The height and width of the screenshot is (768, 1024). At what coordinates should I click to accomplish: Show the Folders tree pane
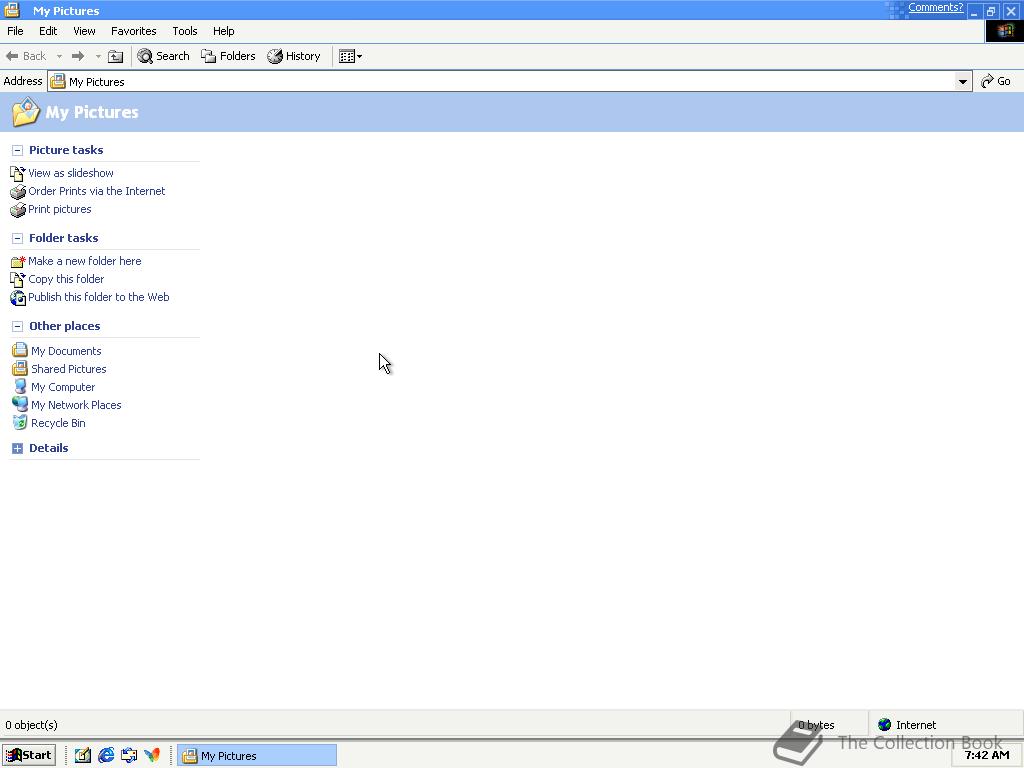tap(228, 56)
